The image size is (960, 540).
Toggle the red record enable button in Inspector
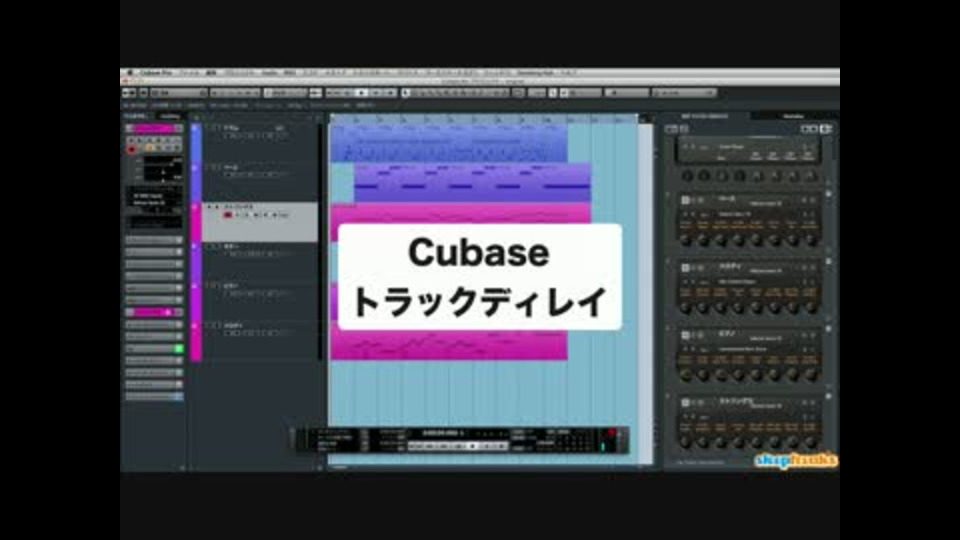(131, 149)
